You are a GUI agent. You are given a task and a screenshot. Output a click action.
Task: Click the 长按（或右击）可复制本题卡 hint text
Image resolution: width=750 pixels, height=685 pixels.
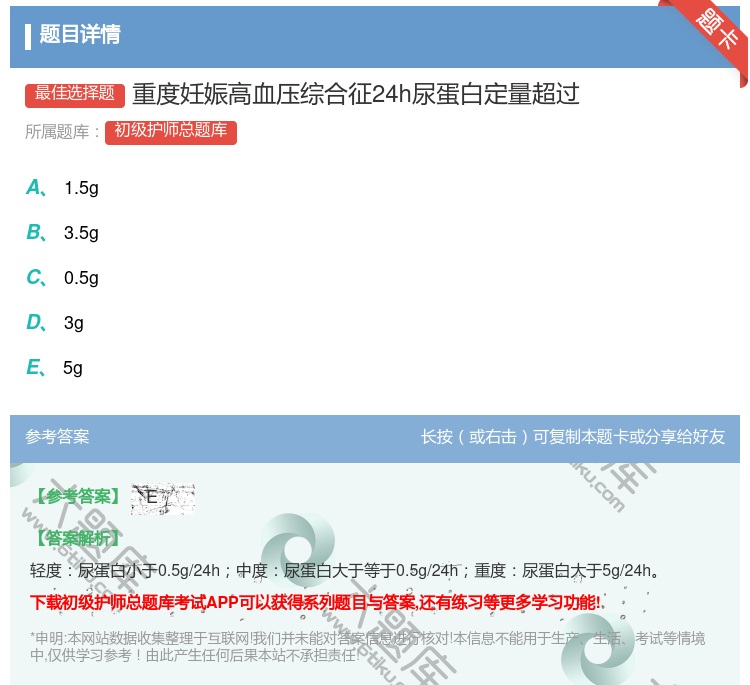[573, 436]
